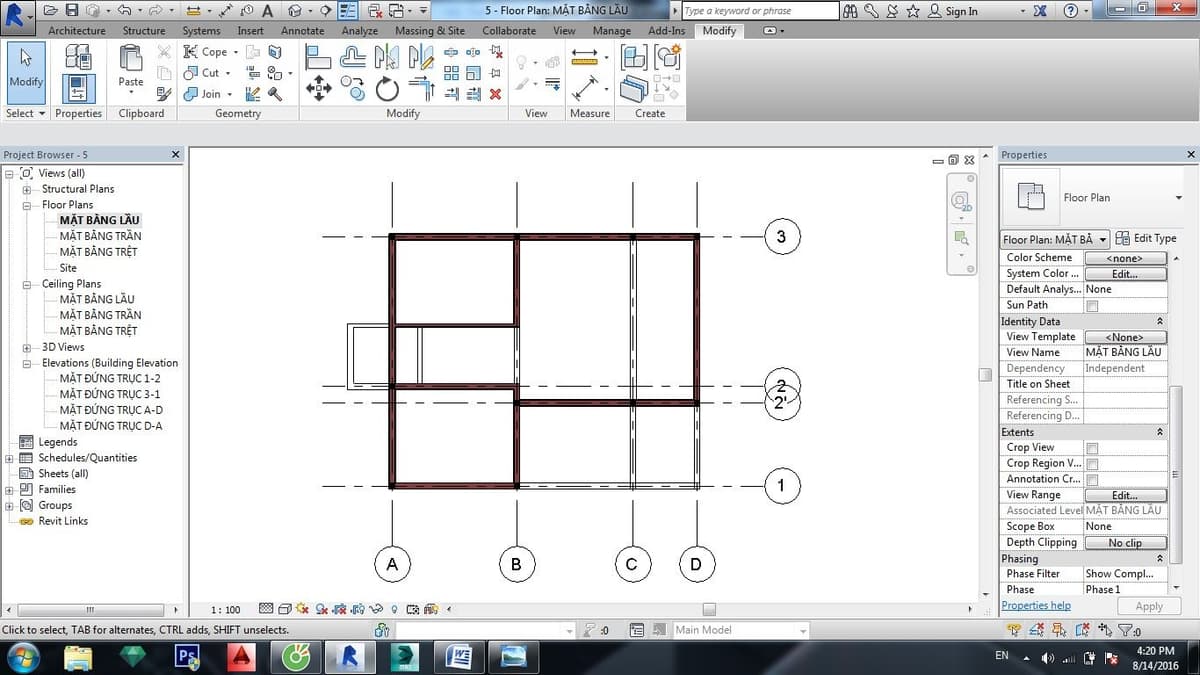
Task: Click the Save icon in quick access toolbar
Action: pyautogui.click(x=71, y=10)
